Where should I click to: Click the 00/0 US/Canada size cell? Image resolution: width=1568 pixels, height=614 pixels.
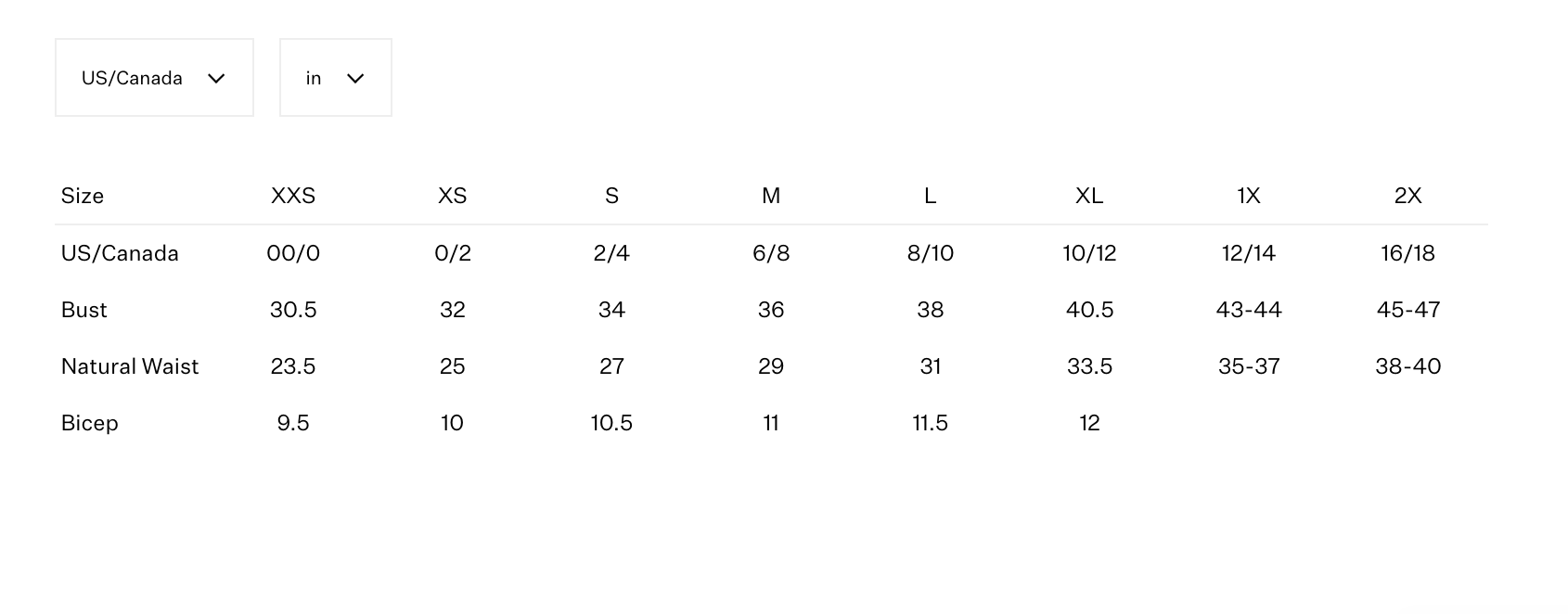293,253
